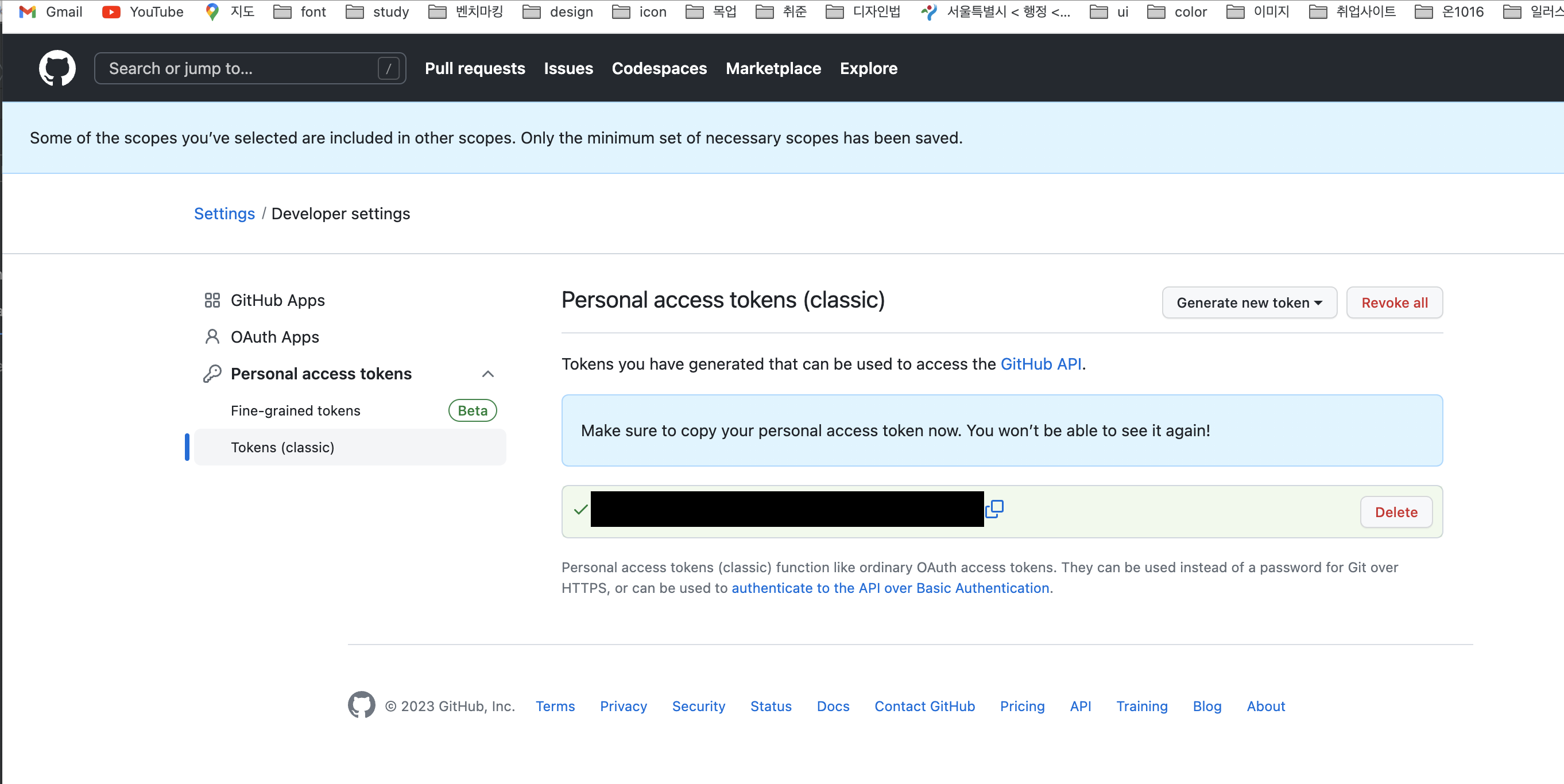Open the YouTube bookmark
The height and width of the screenshot is (784, 1564).
click(143, 11)
